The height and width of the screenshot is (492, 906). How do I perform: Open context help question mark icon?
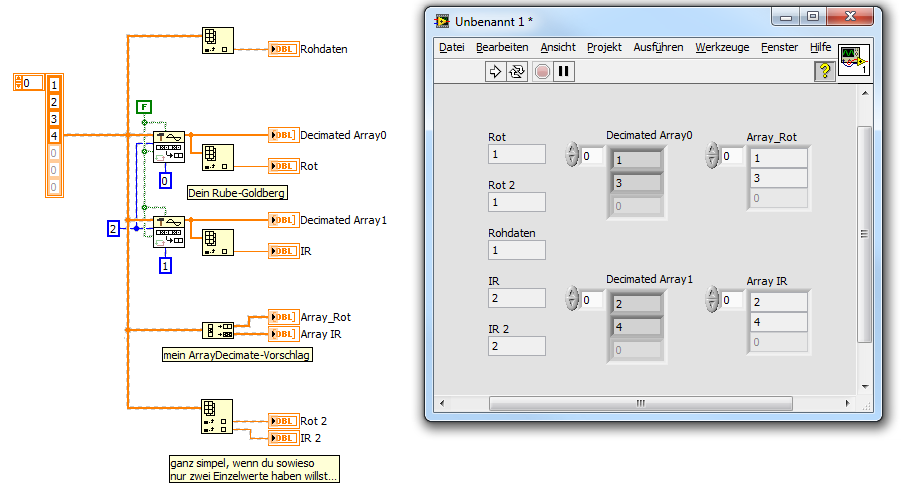click(825, 71)
